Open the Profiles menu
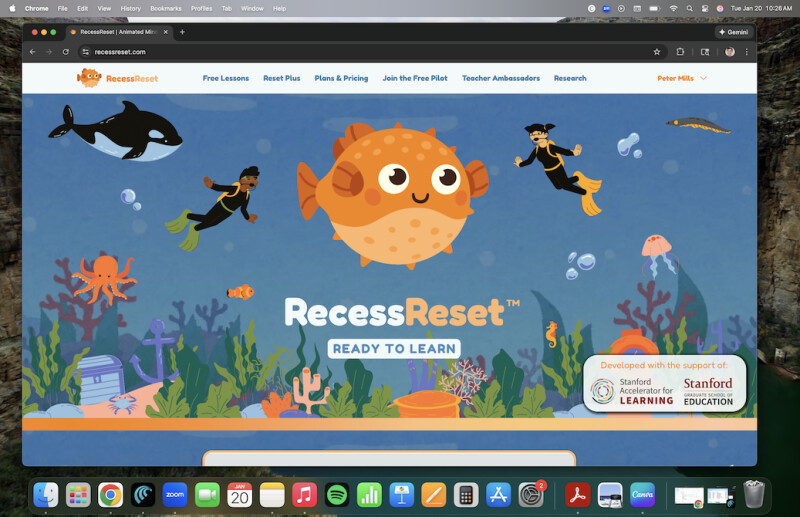The width and height of the screenshot is (800, 517). point(201,8)
